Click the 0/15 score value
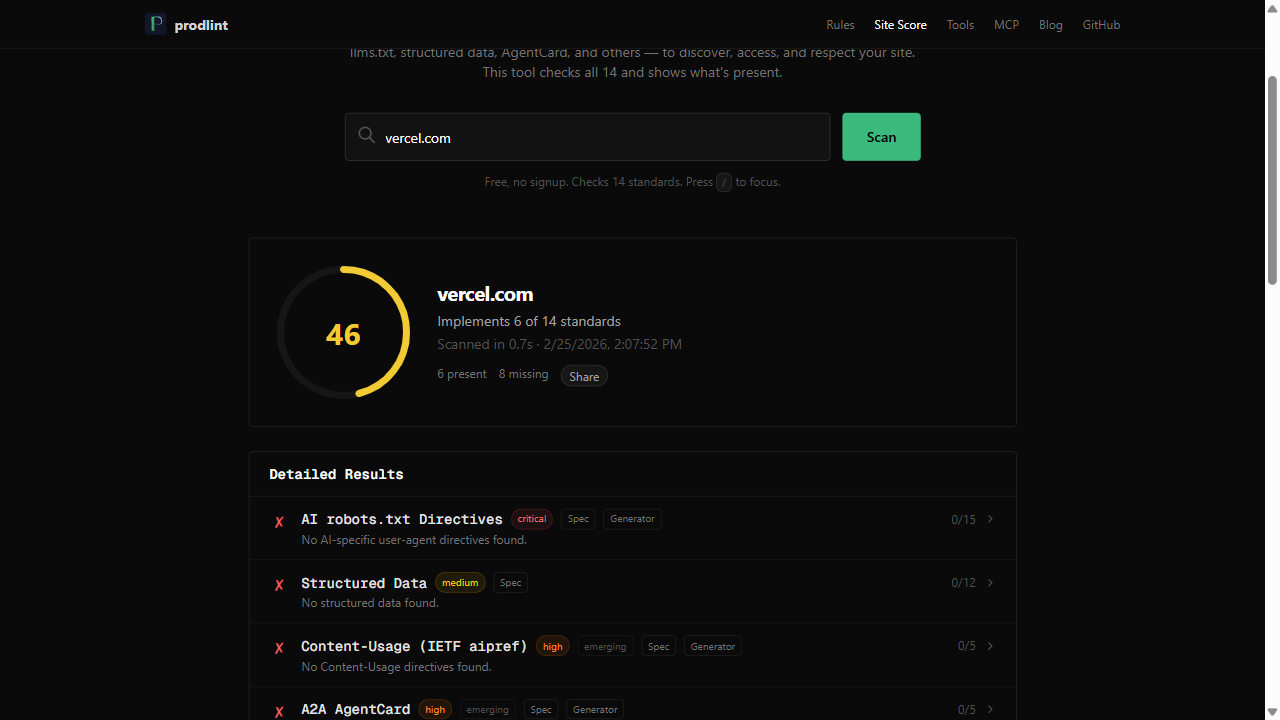The width and height of the screenshot is (1280, 720). [x=963, y=519]
